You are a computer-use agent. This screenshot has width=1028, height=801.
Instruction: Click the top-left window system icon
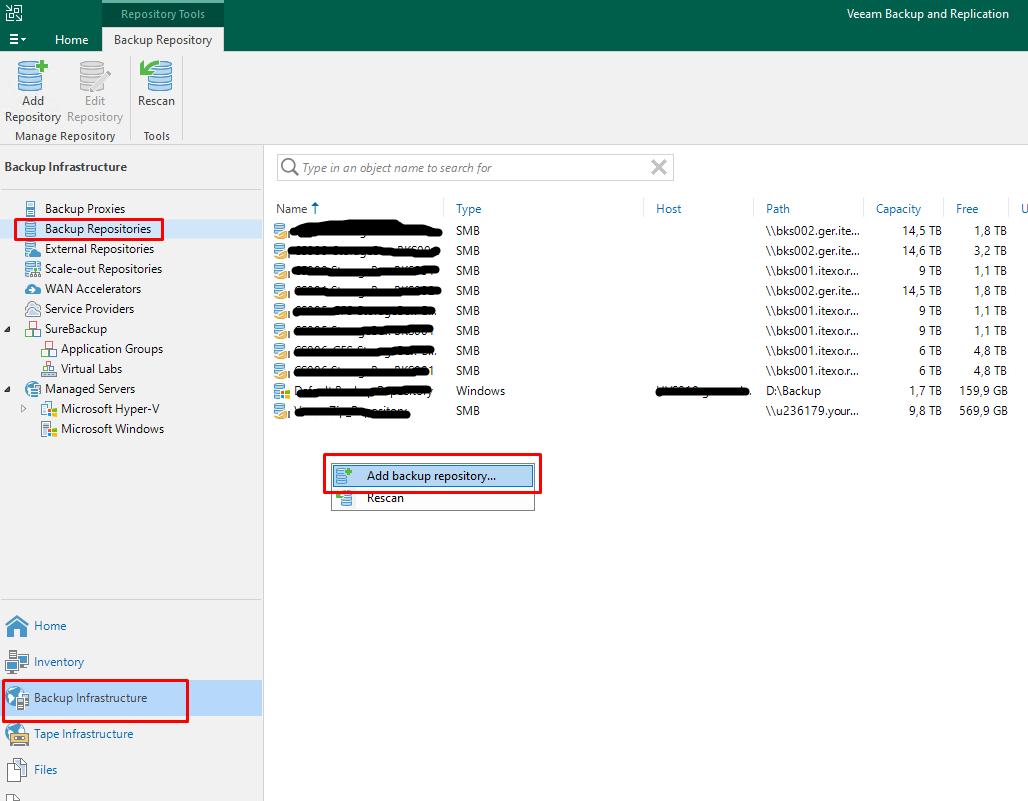pyautogui.click(x=14, y=12)
